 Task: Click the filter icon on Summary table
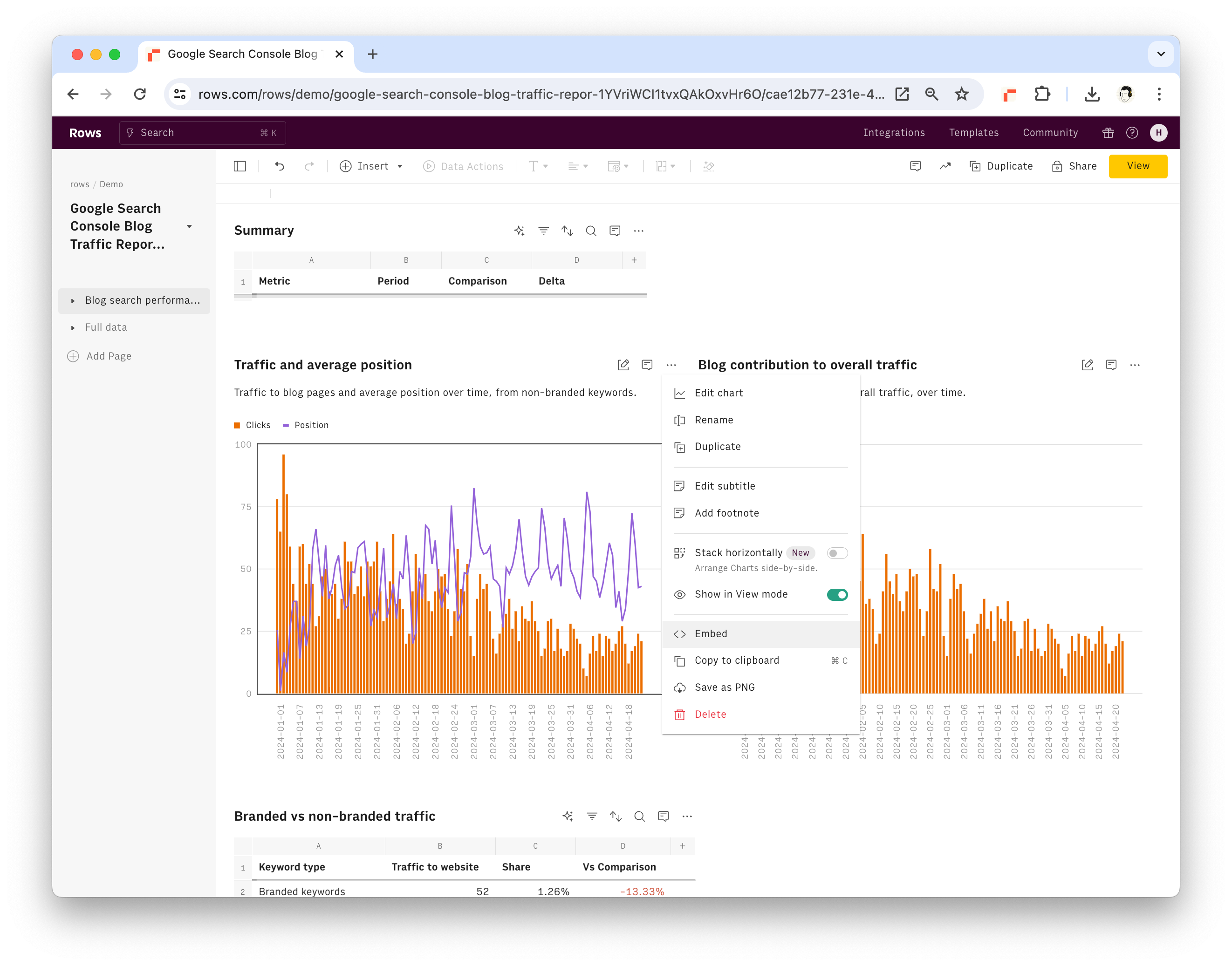point(543,231)
